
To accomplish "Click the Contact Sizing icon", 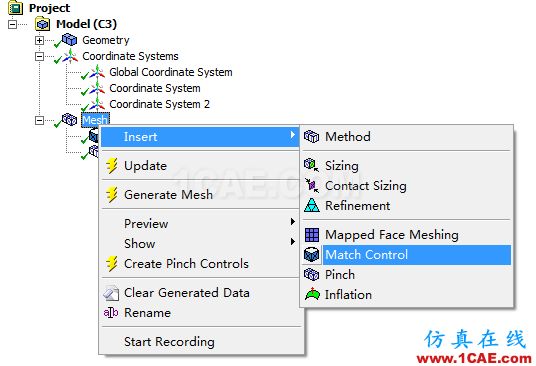I will (x=311, y=186).
